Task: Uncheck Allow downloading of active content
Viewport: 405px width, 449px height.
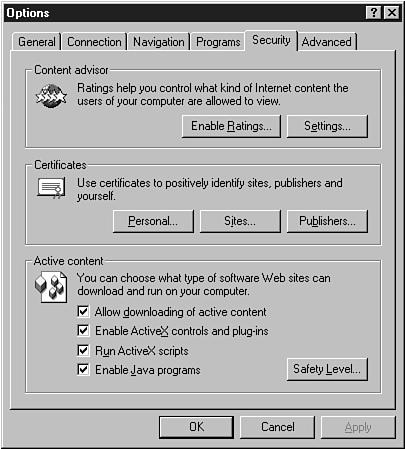Action: click(83, 312)
